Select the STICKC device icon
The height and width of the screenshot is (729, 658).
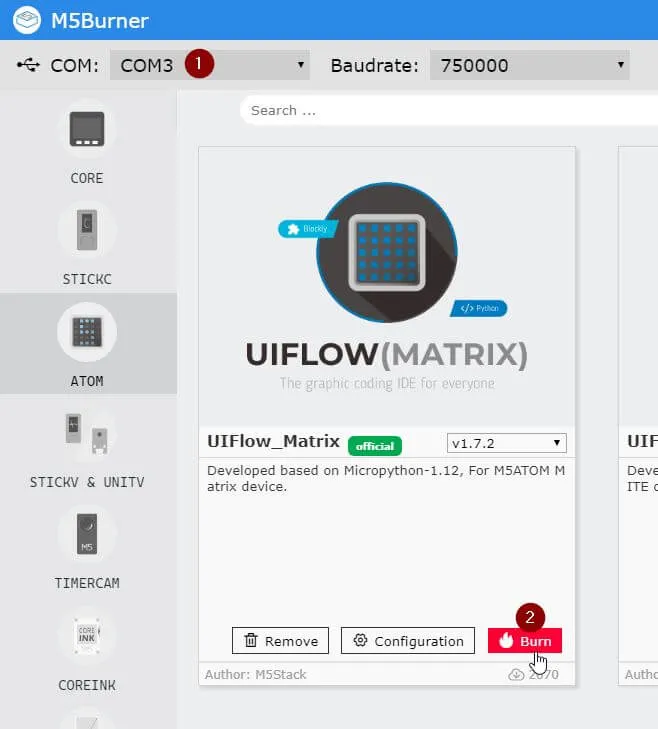pyautogui.click(x=87, y=231)
